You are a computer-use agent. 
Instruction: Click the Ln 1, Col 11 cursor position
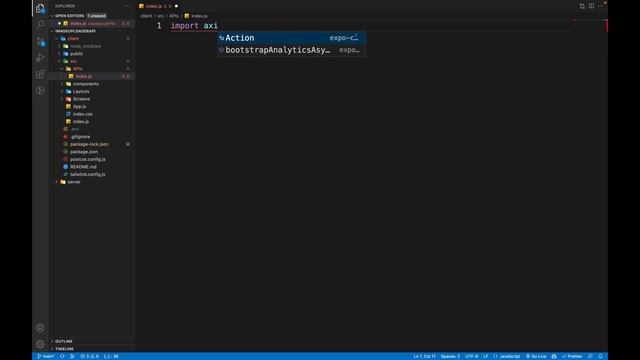(424, 356)
